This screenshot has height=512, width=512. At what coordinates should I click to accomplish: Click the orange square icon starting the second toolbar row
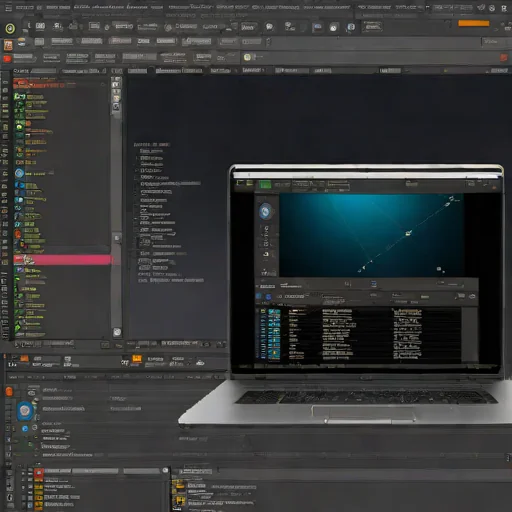pyautogui.click(x=8, y=45)
